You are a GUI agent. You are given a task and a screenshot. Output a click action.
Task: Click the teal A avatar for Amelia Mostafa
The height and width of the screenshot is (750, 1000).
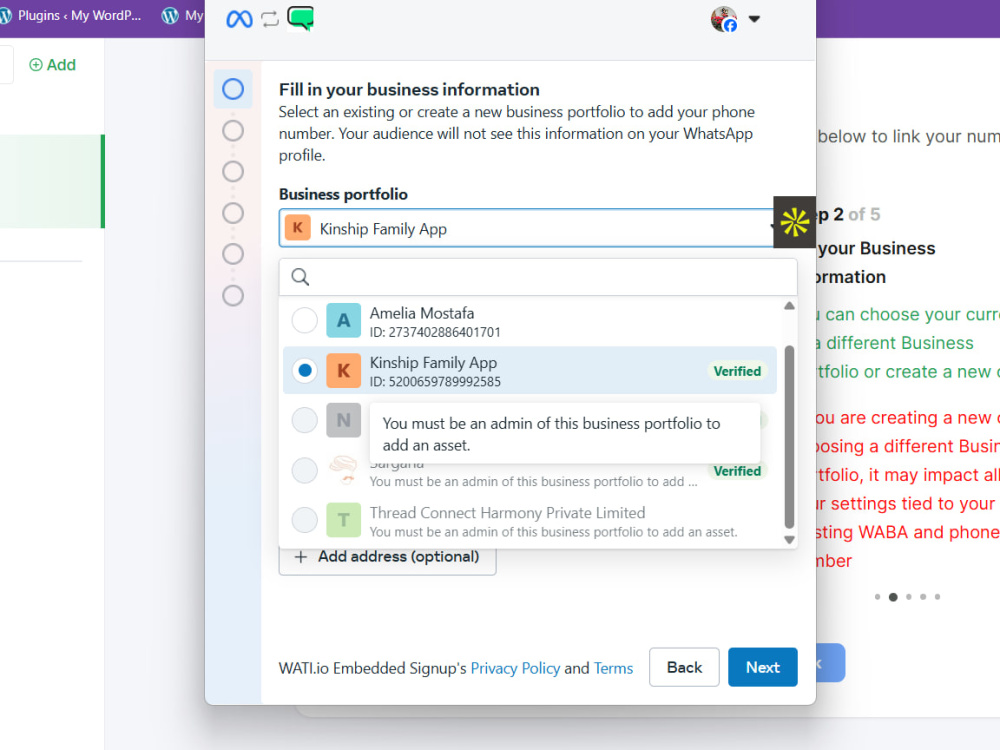click(x=343, y=320)
